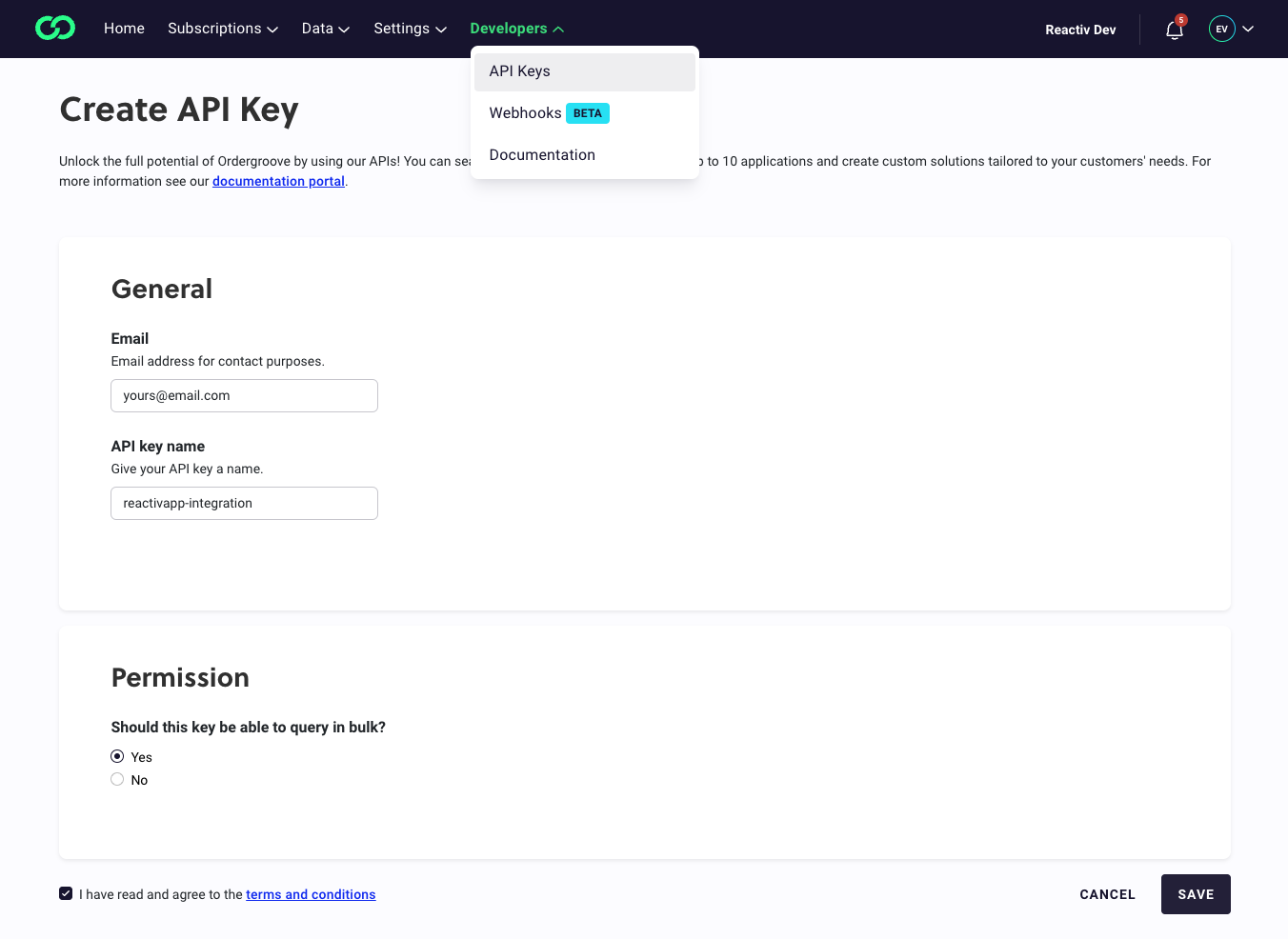Click the EV user avatar

pos(1221,29)
